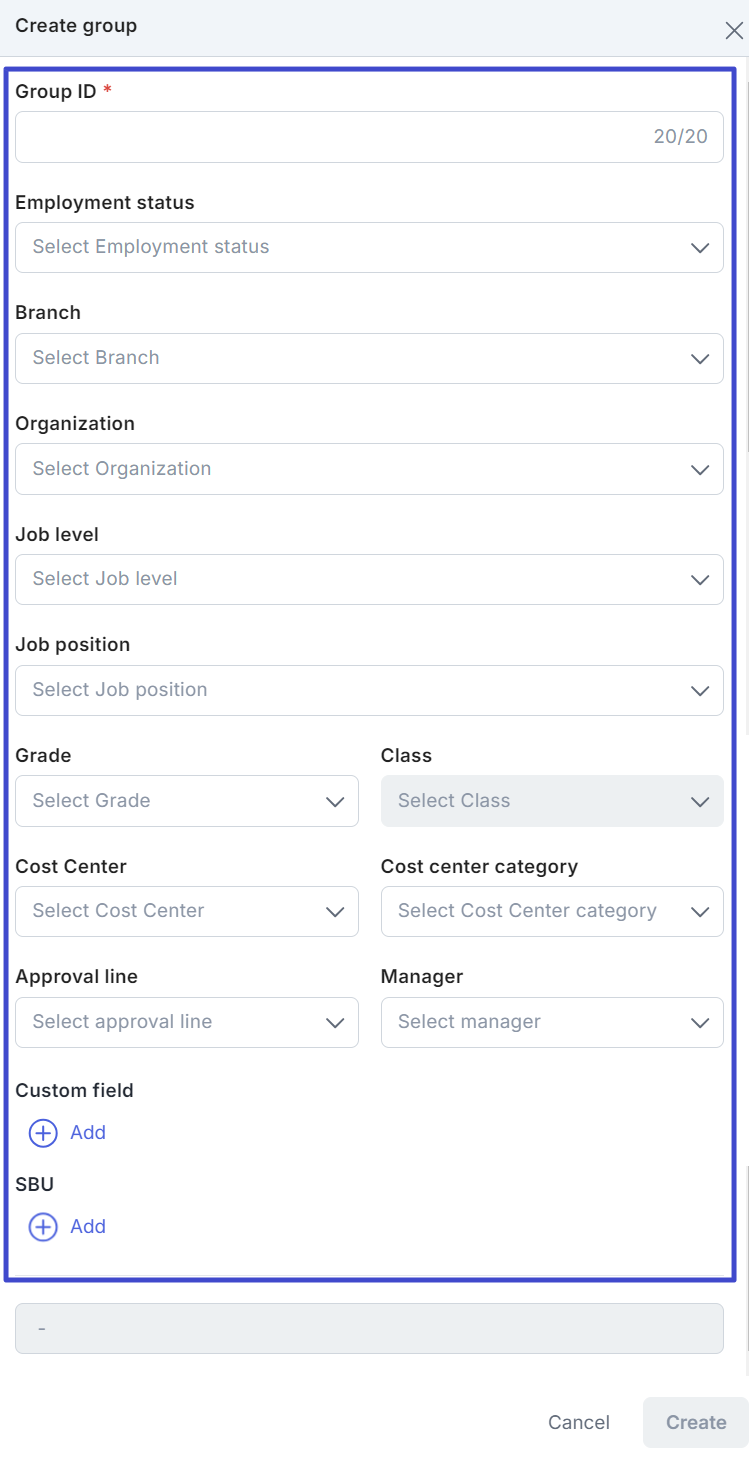This screenshot has width=749, height=1461.
Task: Open the Job position dropdown
Action: point(369,690)
